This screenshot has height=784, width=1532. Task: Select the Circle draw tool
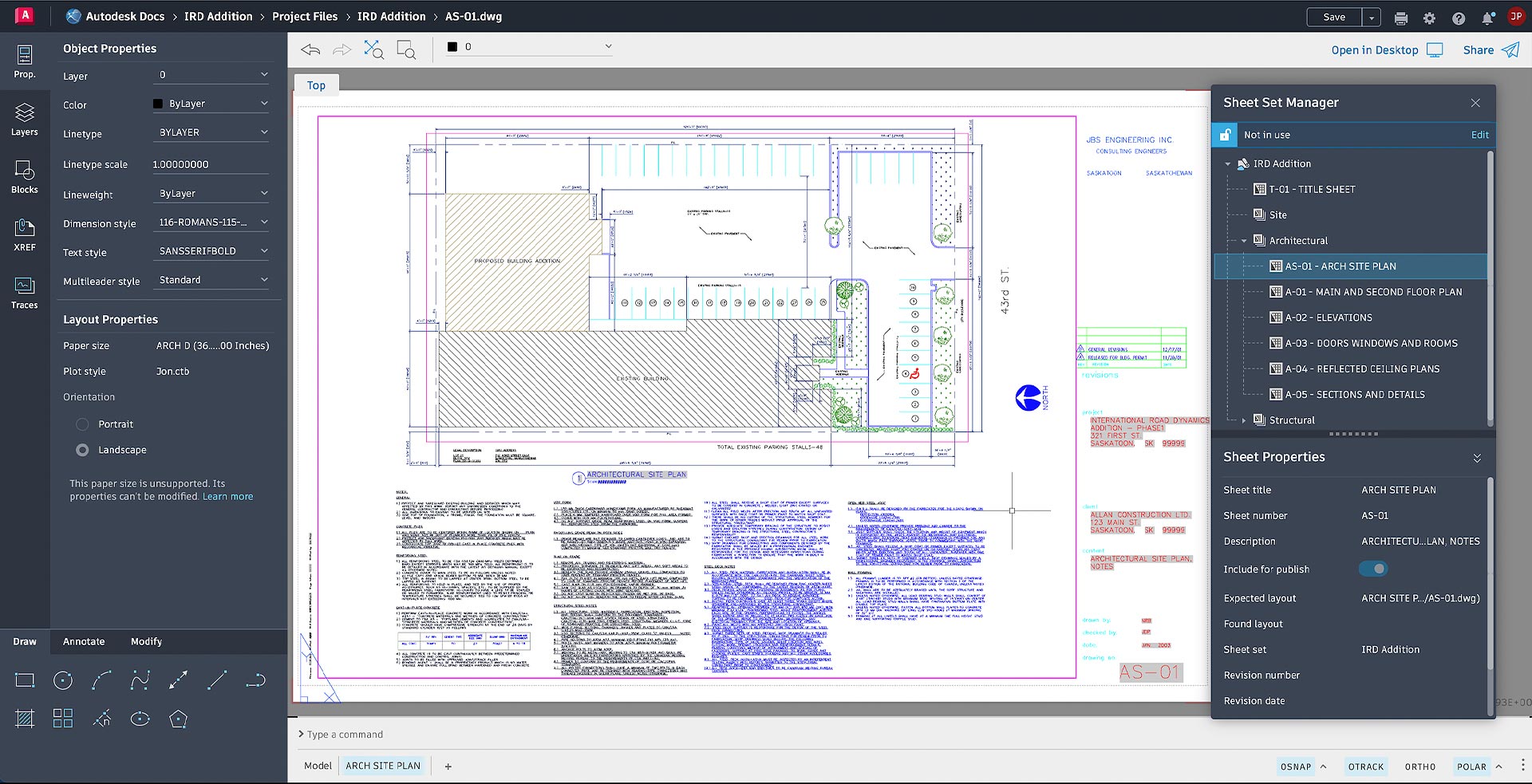point(63,680)
